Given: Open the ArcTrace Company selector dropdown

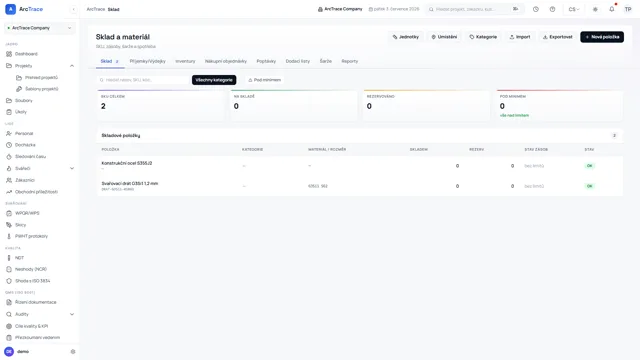Looking at the screenshot, I should tap(40, 28).
